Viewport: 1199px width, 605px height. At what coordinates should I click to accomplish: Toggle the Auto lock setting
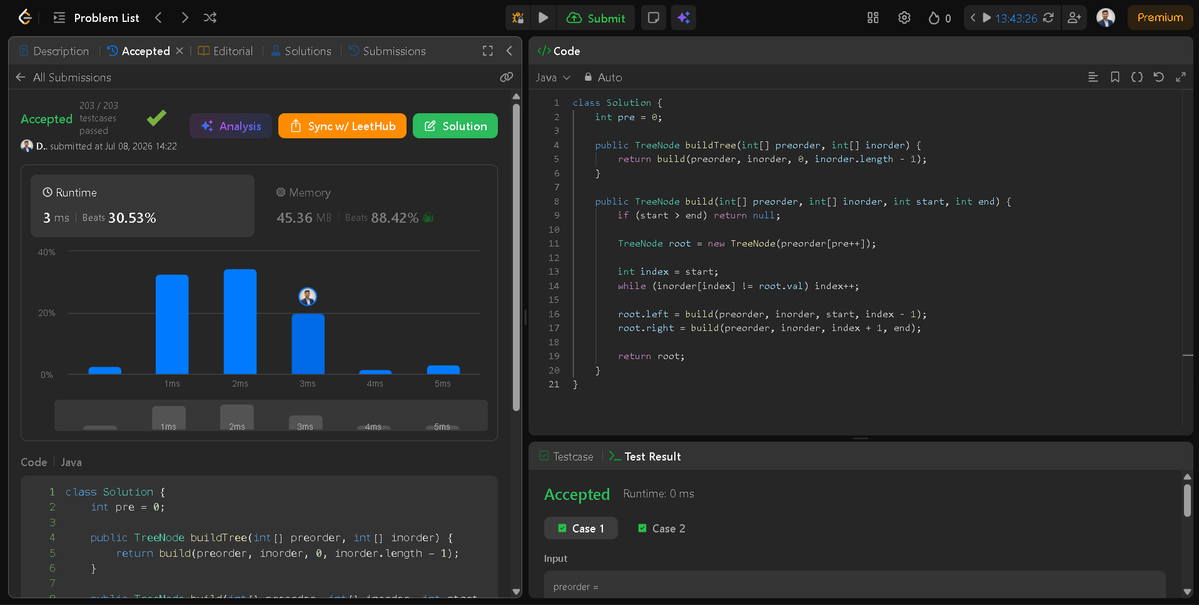click(603, 77)
